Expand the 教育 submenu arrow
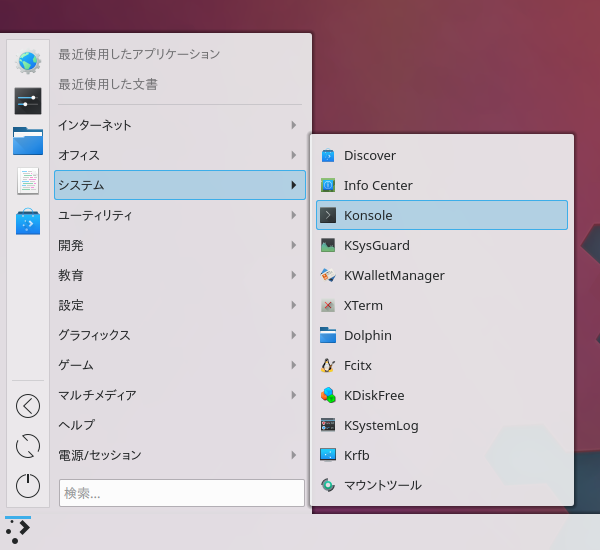Viewport: 600px width, 550px height. coord(293,275)
